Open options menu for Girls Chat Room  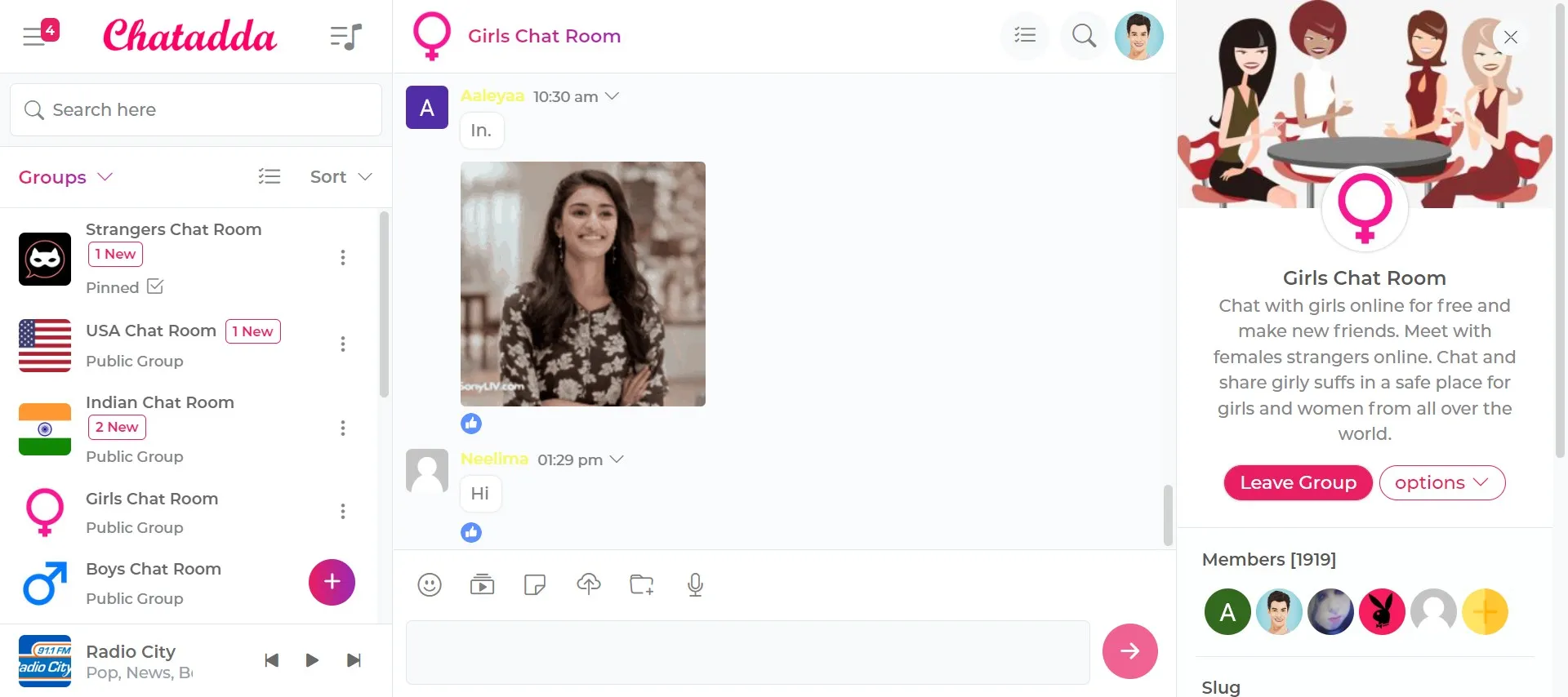[343, 512]
